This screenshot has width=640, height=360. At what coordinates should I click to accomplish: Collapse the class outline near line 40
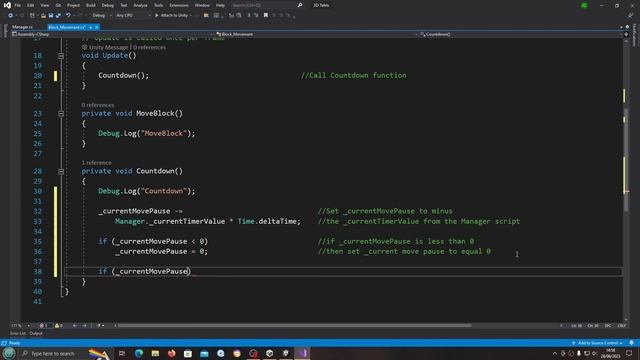coord(63,291)
